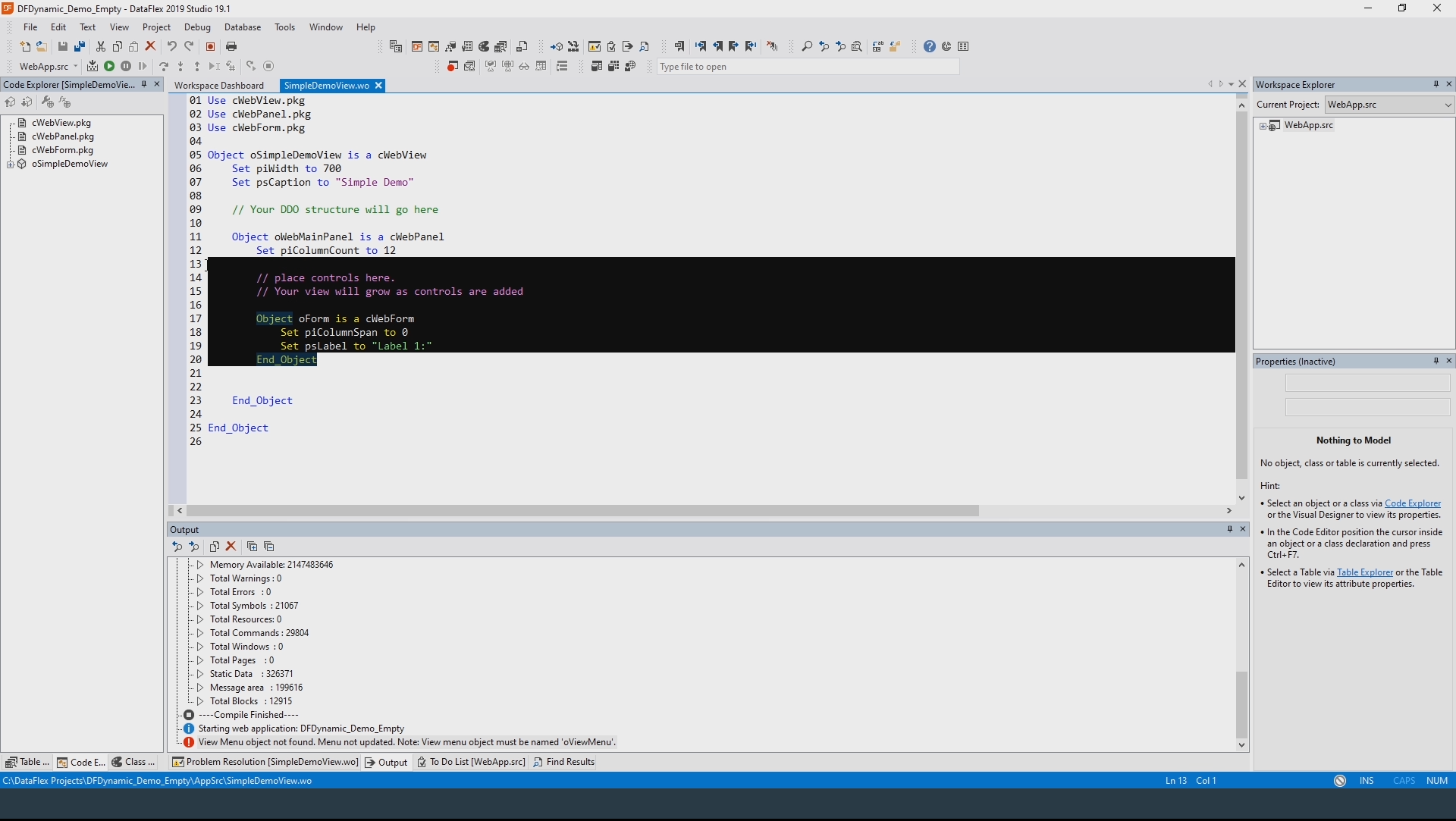Switch to the Workspace Dashboard tab
Viewport: 1456px width, 821px height.
pyautogui.click(x=219, y=86)
